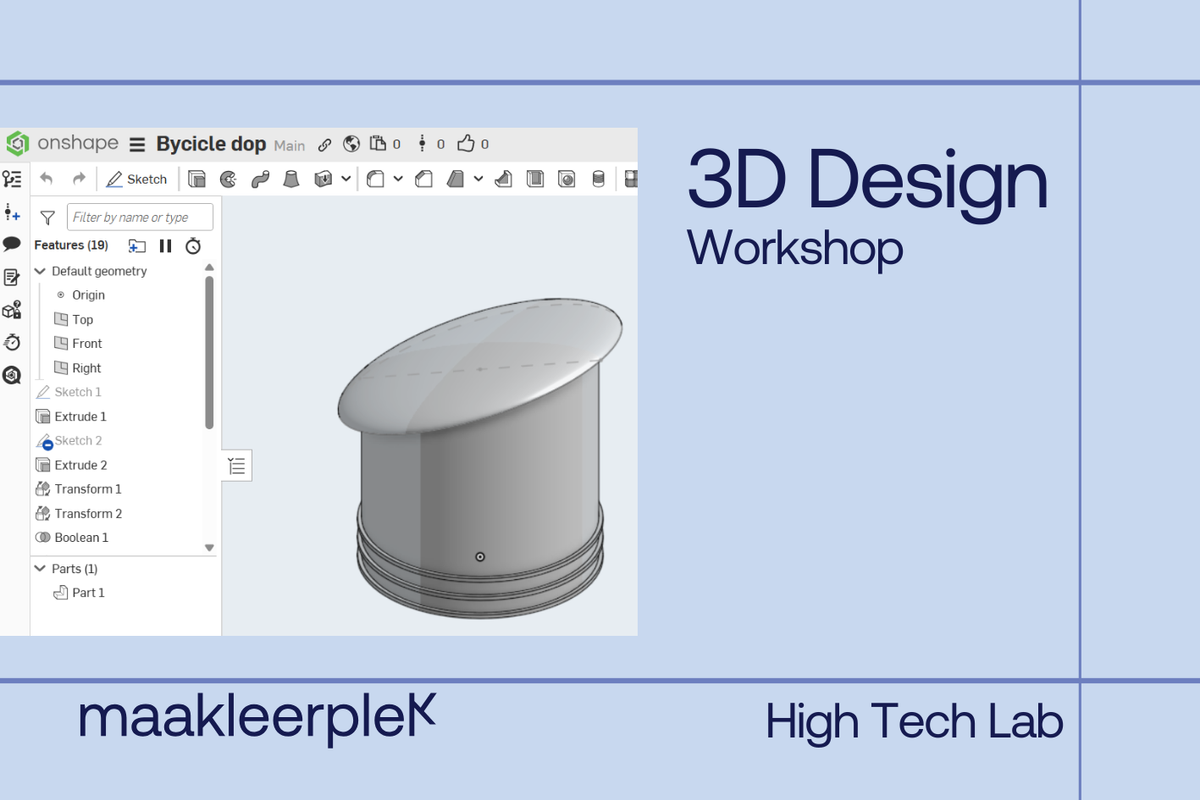Select the Sweep tool
This screenshot has width=1200, height=800.
[260, 179]
